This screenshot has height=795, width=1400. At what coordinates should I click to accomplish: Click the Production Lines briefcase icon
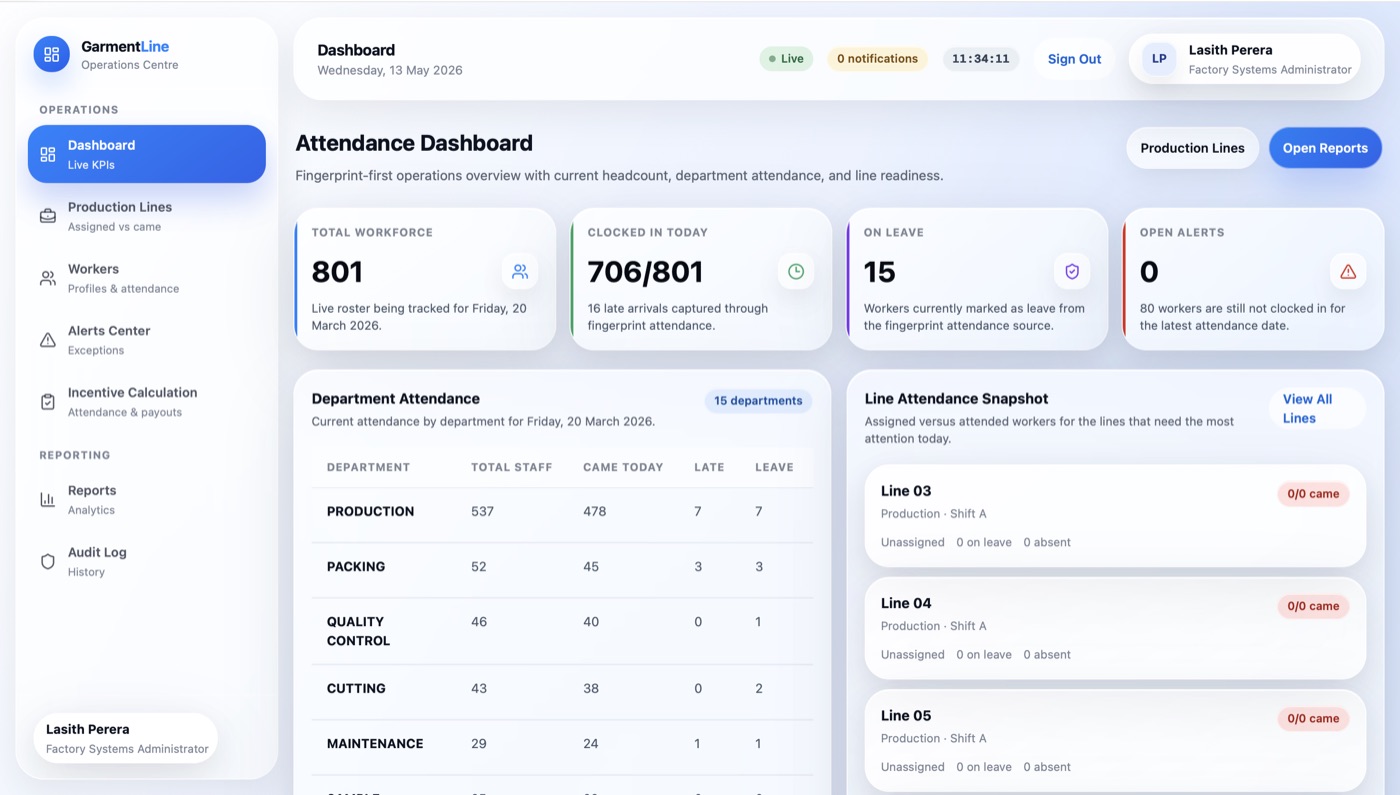point(48,216)
